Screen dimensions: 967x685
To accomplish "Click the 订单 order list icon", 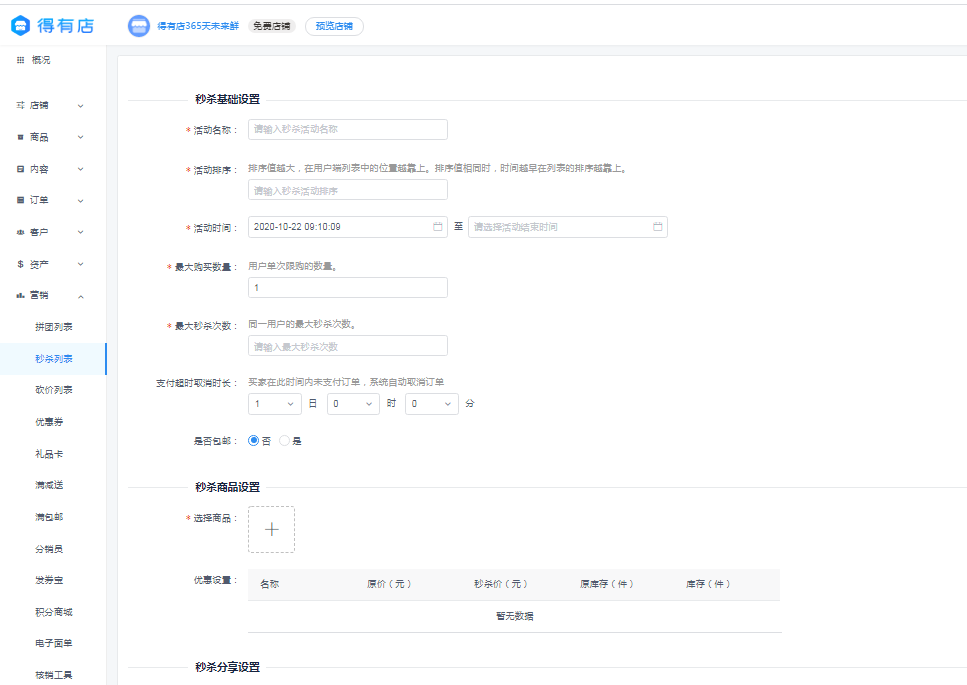I will tap(20, 200).
